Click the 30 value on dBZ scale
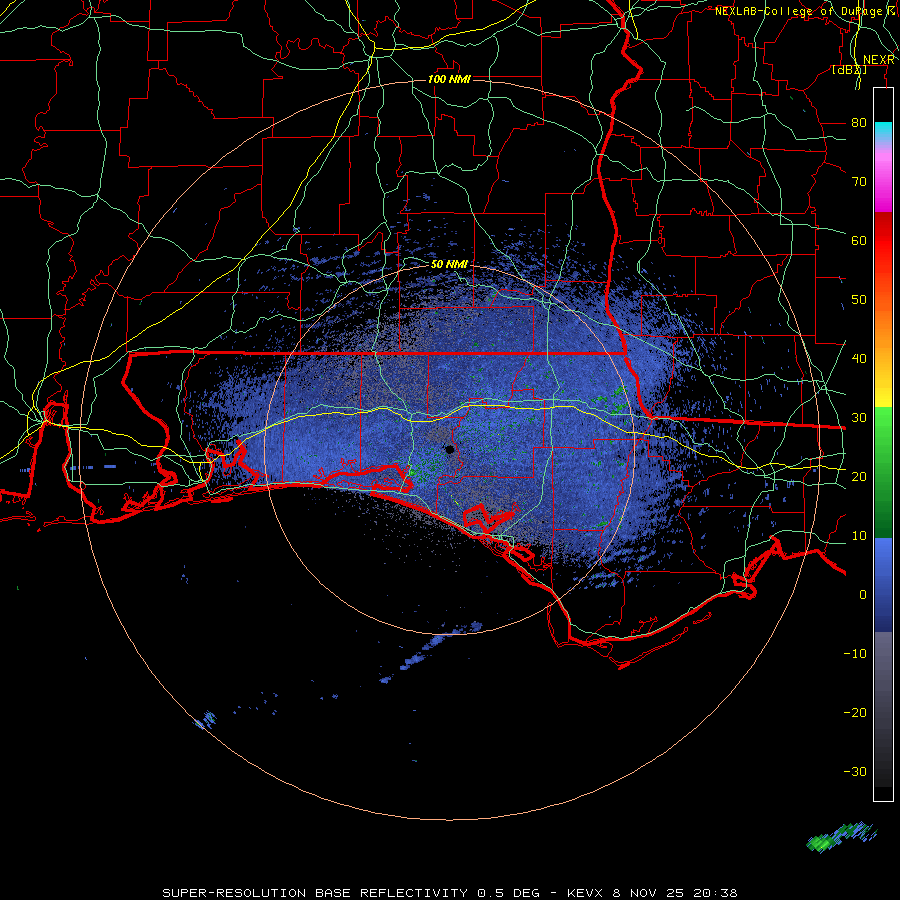Image resolution: width=900 pixels, height=900 pixels. (859, 418)
